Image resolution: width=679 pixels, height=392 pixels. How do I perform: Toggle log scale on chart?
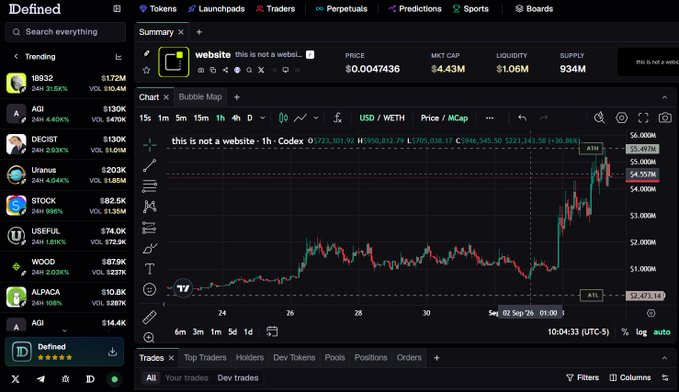tap(641, 332)
